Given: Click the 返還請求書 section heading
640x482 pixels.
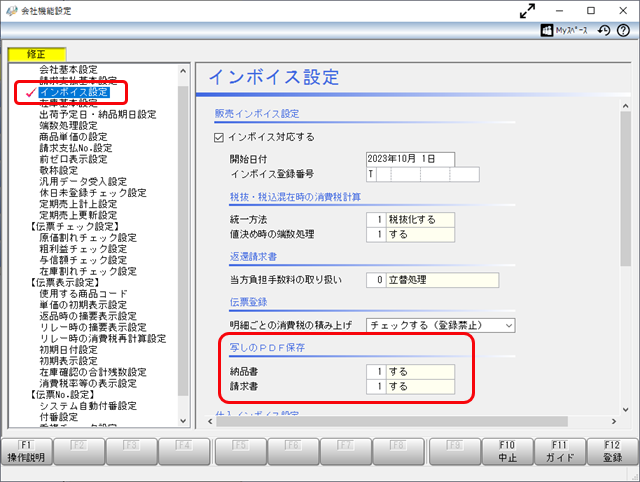Looking at the screenshot, I should coord(253,257).
